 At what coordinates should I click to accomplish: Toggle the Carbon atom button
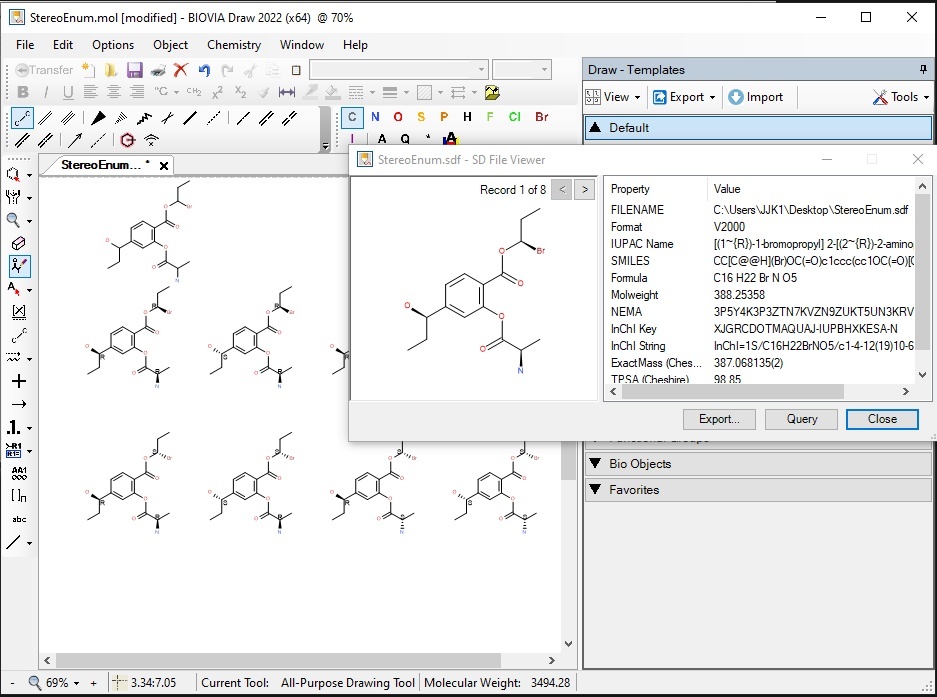(x=352, y=117)
